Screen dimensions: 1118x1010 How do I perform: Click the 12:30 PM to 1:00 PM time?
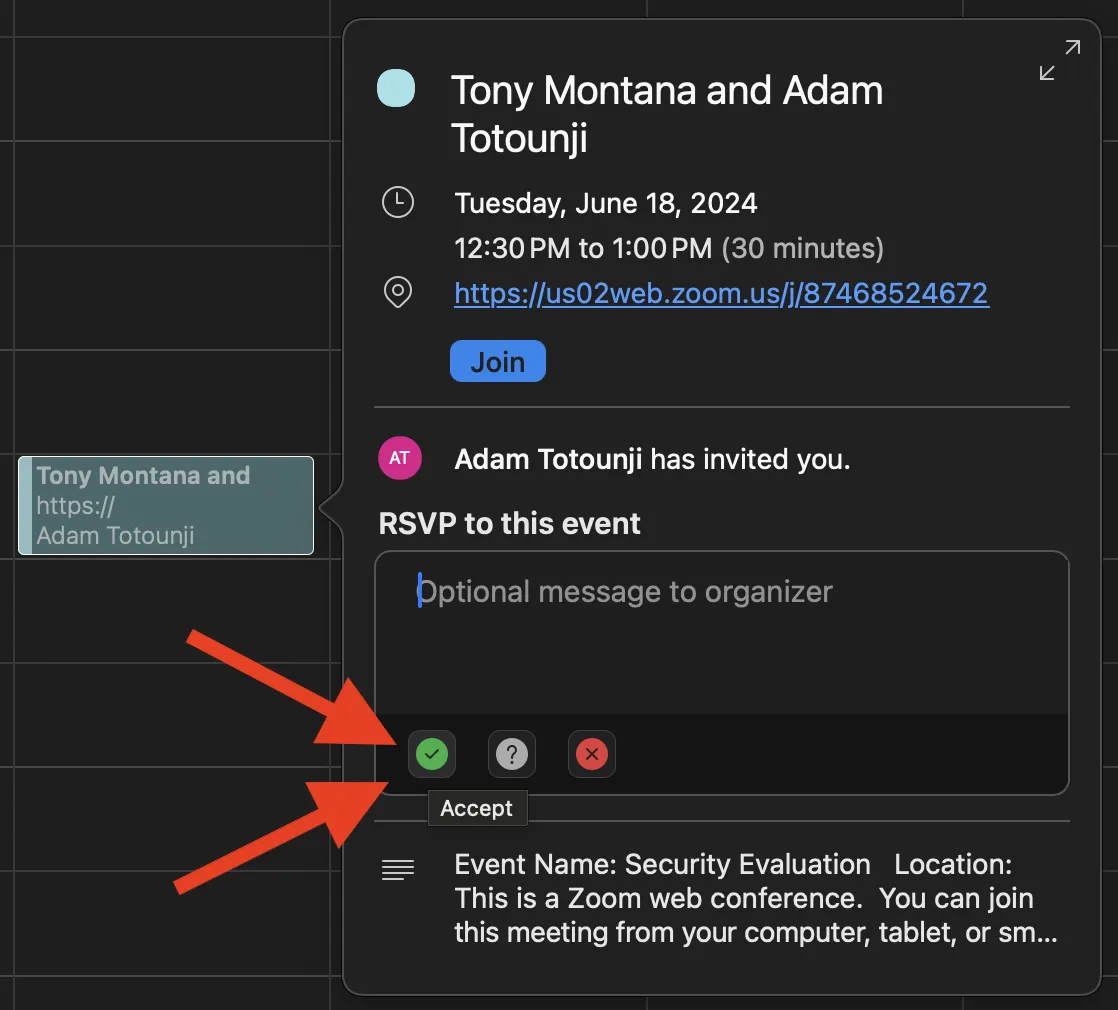[583, 247]
